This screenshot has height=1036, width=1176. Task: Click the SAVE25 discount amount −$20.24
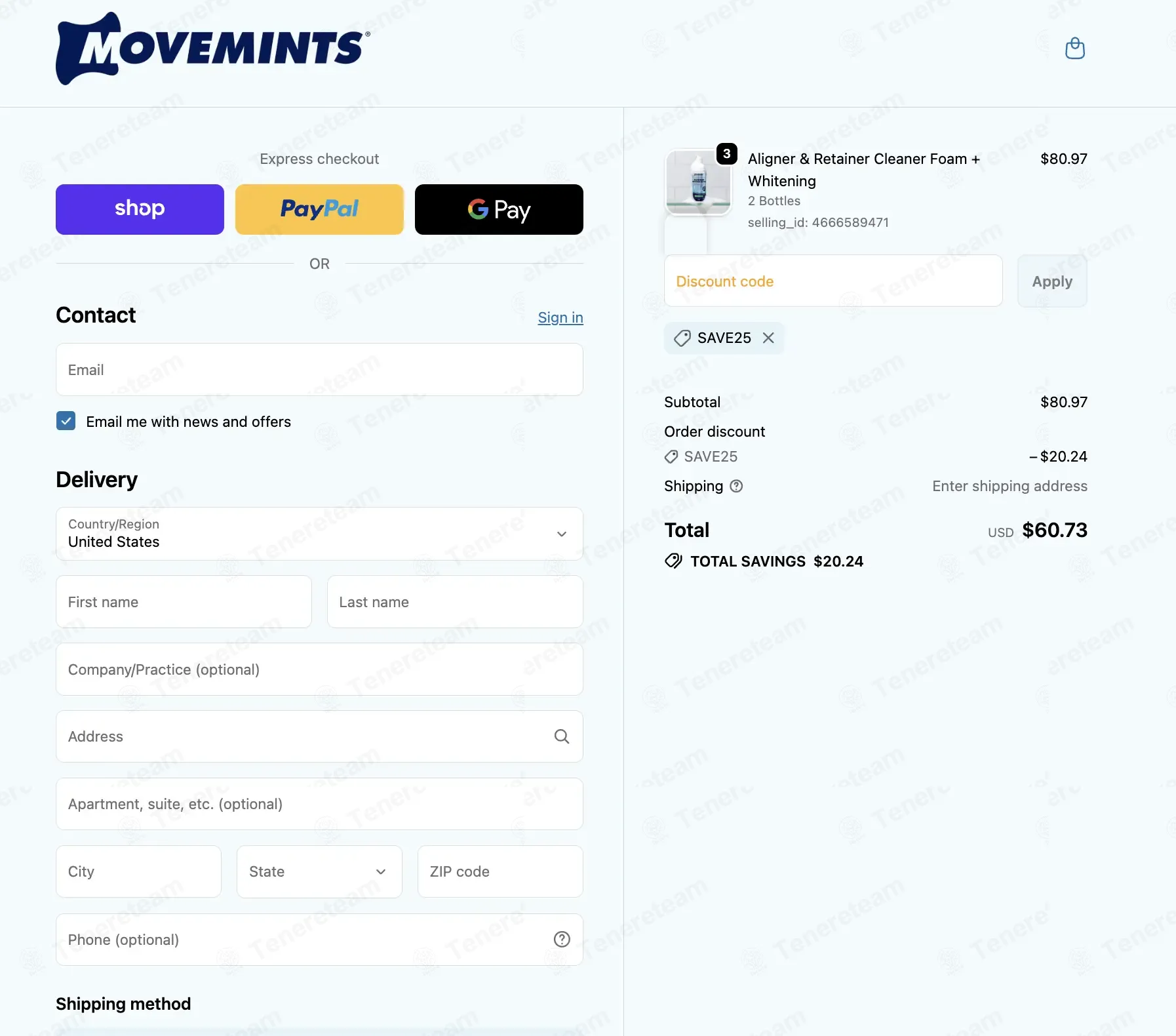tap(1058, 456)
